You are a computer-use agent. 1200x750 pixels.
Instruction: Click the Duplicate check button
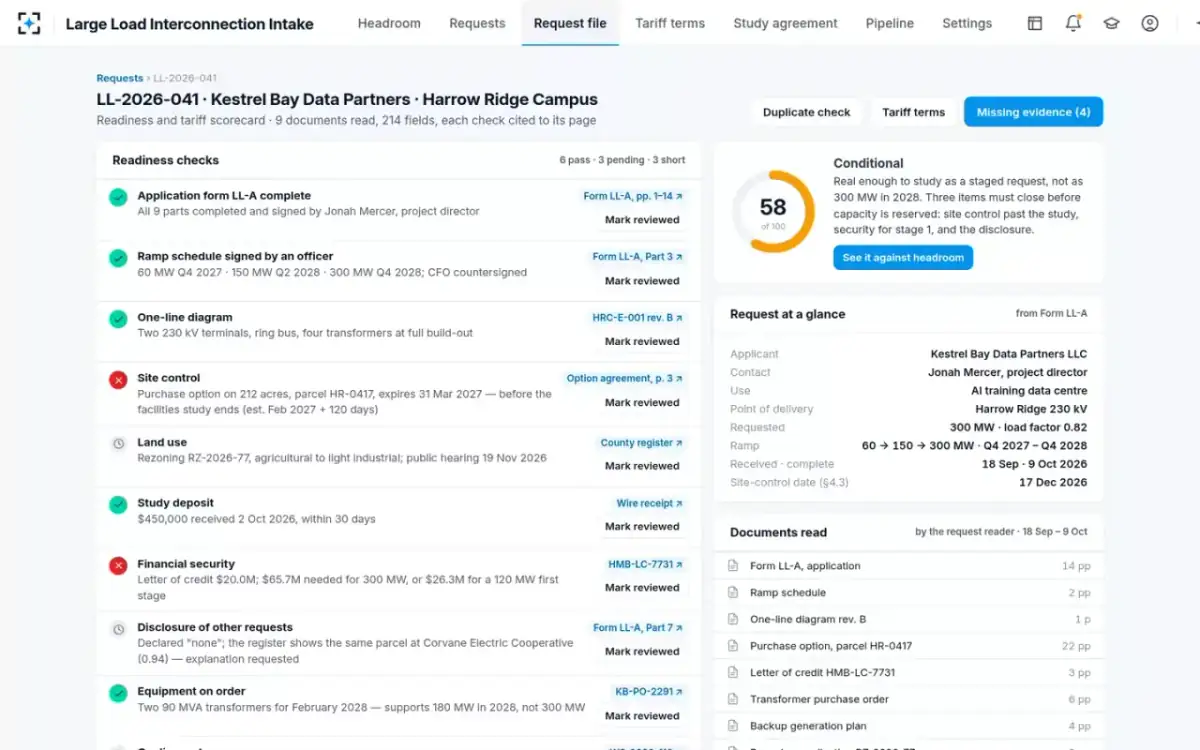click(806, 112)
